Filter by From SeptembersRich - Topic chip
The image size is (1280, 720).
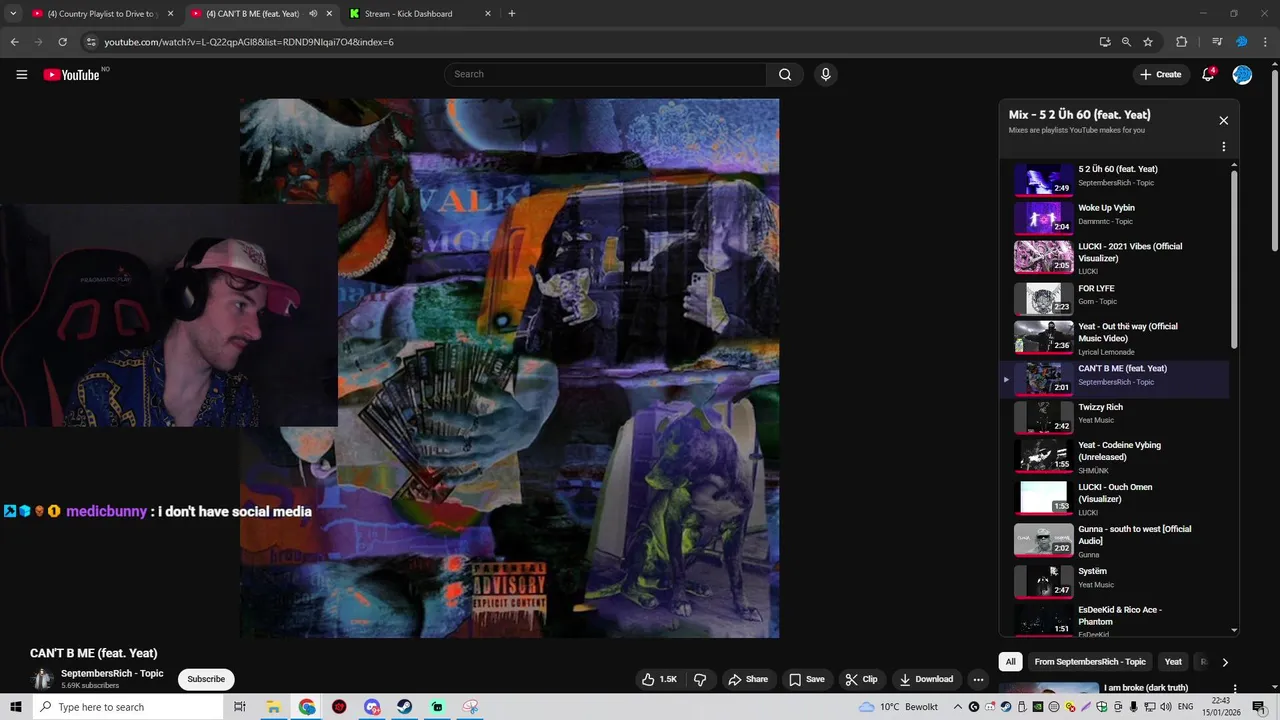coord(1090,662)
